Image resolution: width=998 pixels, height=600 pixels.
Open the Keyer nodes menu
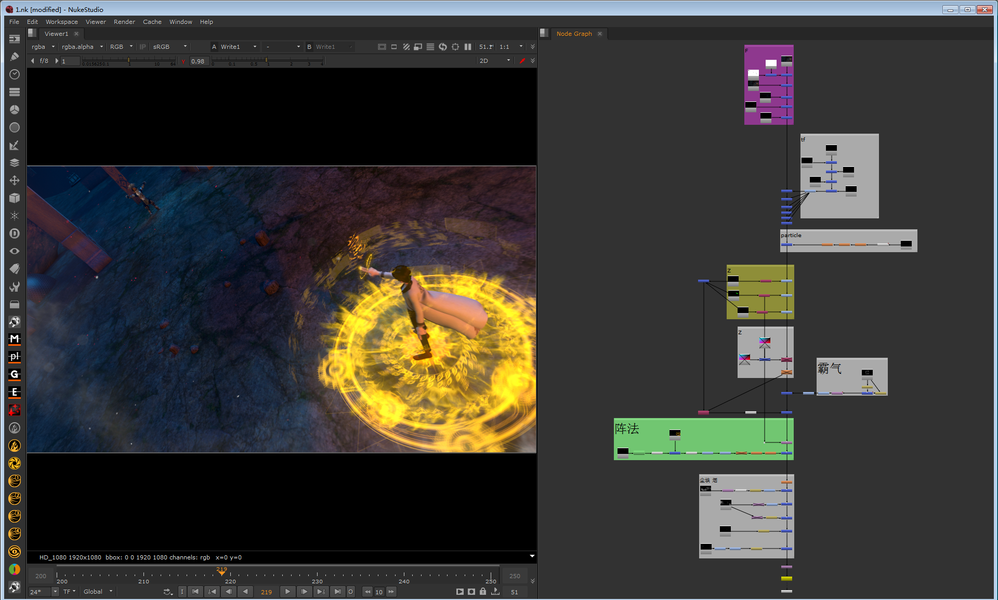coord(14,145)
